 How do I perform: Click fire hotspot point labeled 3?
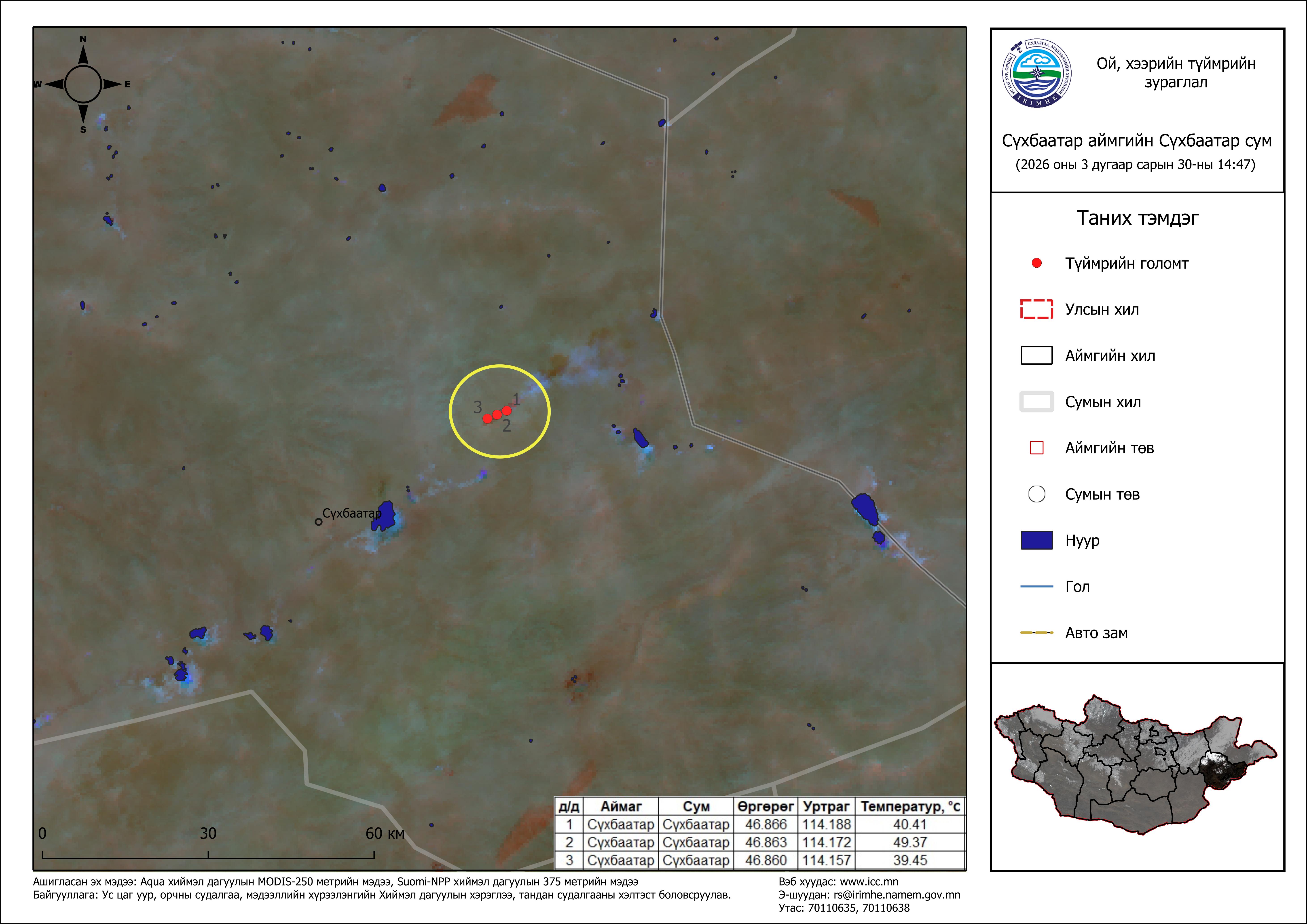[x=487, y=419]
